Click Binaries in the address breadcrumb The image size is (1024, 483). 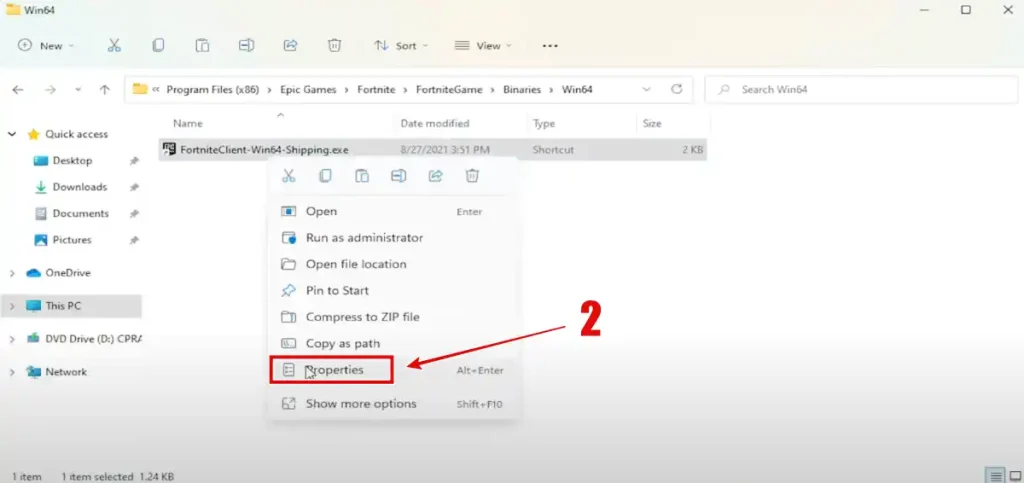[522, 89]
